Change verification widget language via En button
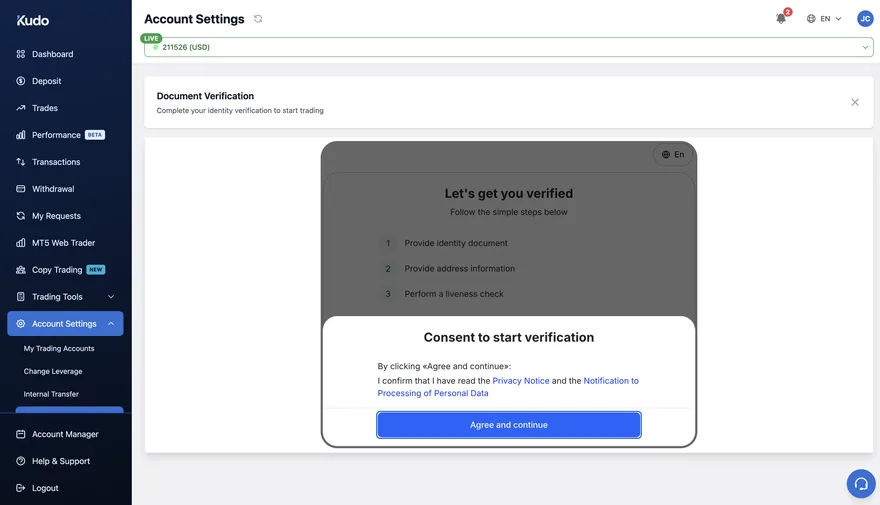Screen dimensions: 880x505 pyautogui.click(x=673, y=154)
